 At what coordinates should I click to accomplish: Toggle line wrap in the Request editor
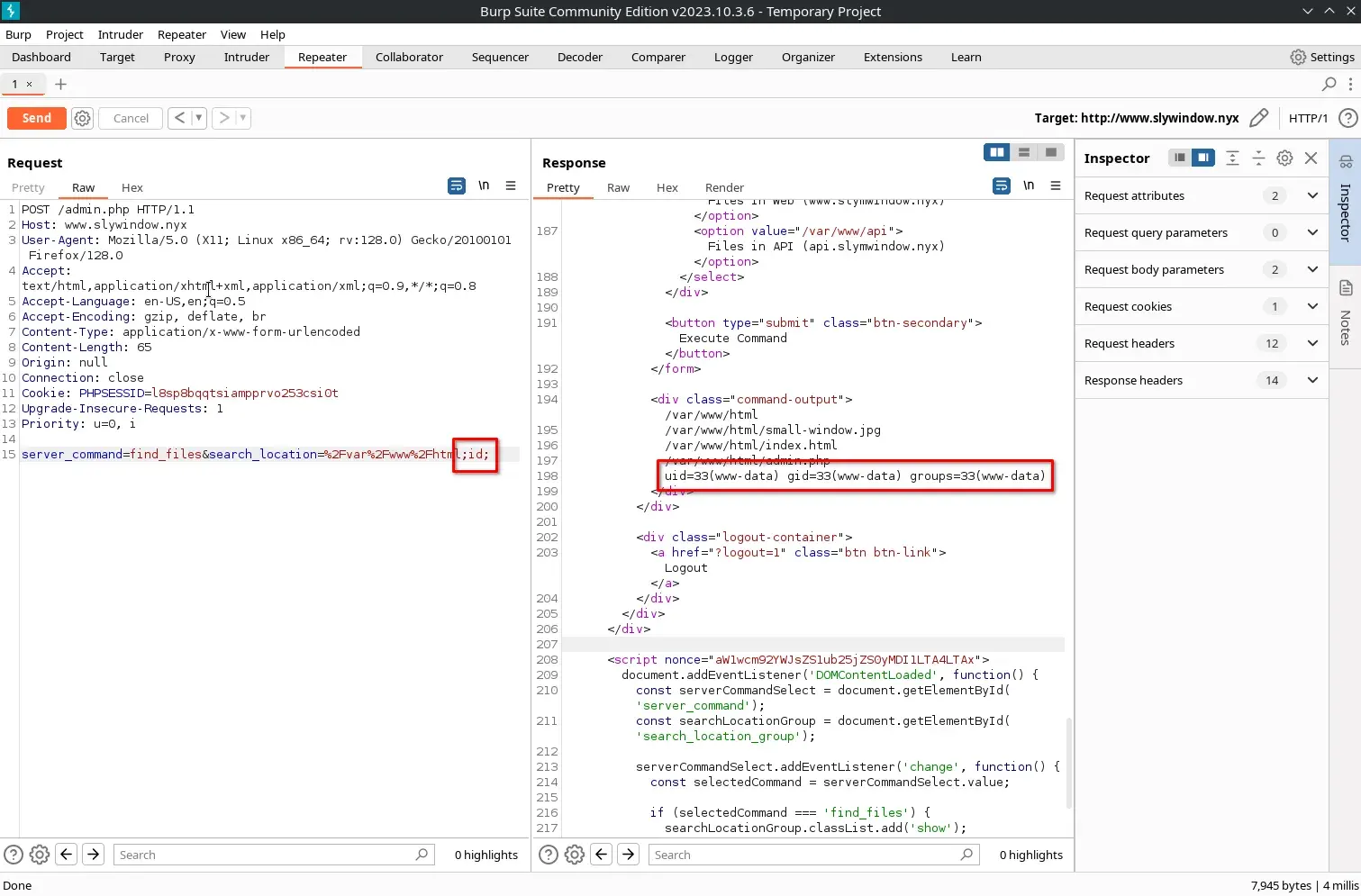pos(457,186)
